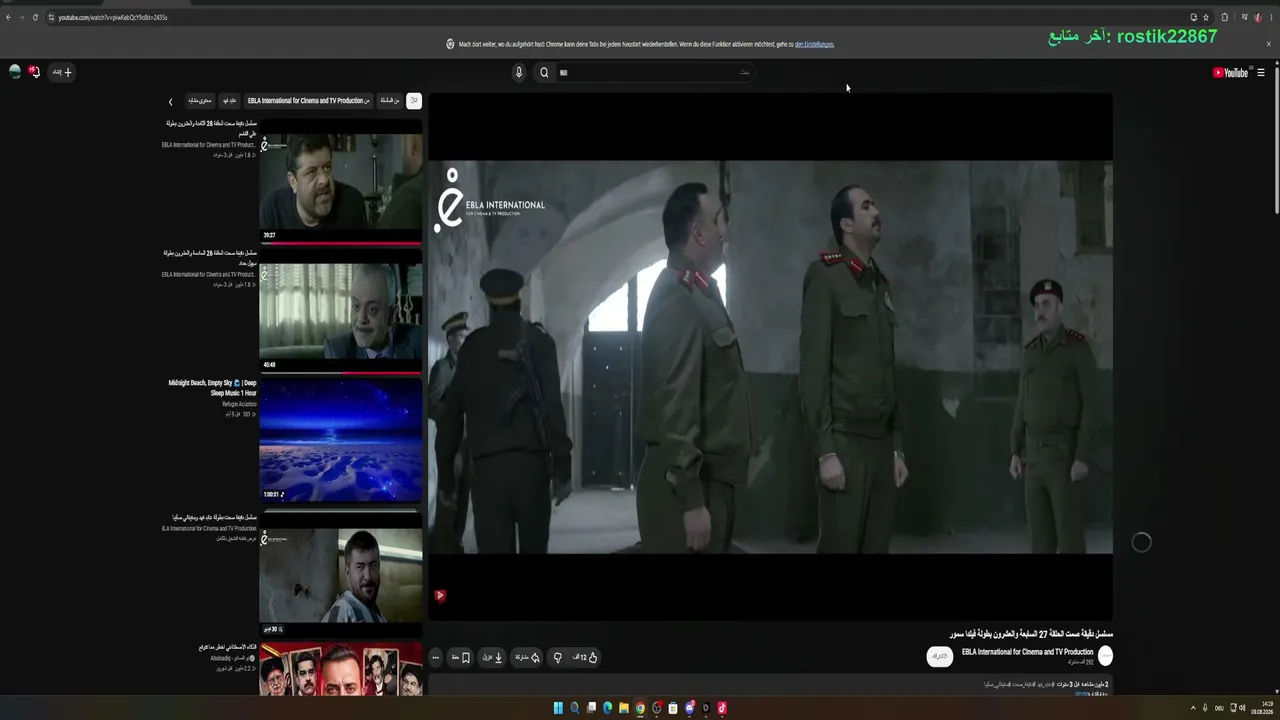Dismiss the Chrome restore tabs infobar
Image resolution: width=1280 pixels, height=720 pixels.
(x=1269, y=44)
